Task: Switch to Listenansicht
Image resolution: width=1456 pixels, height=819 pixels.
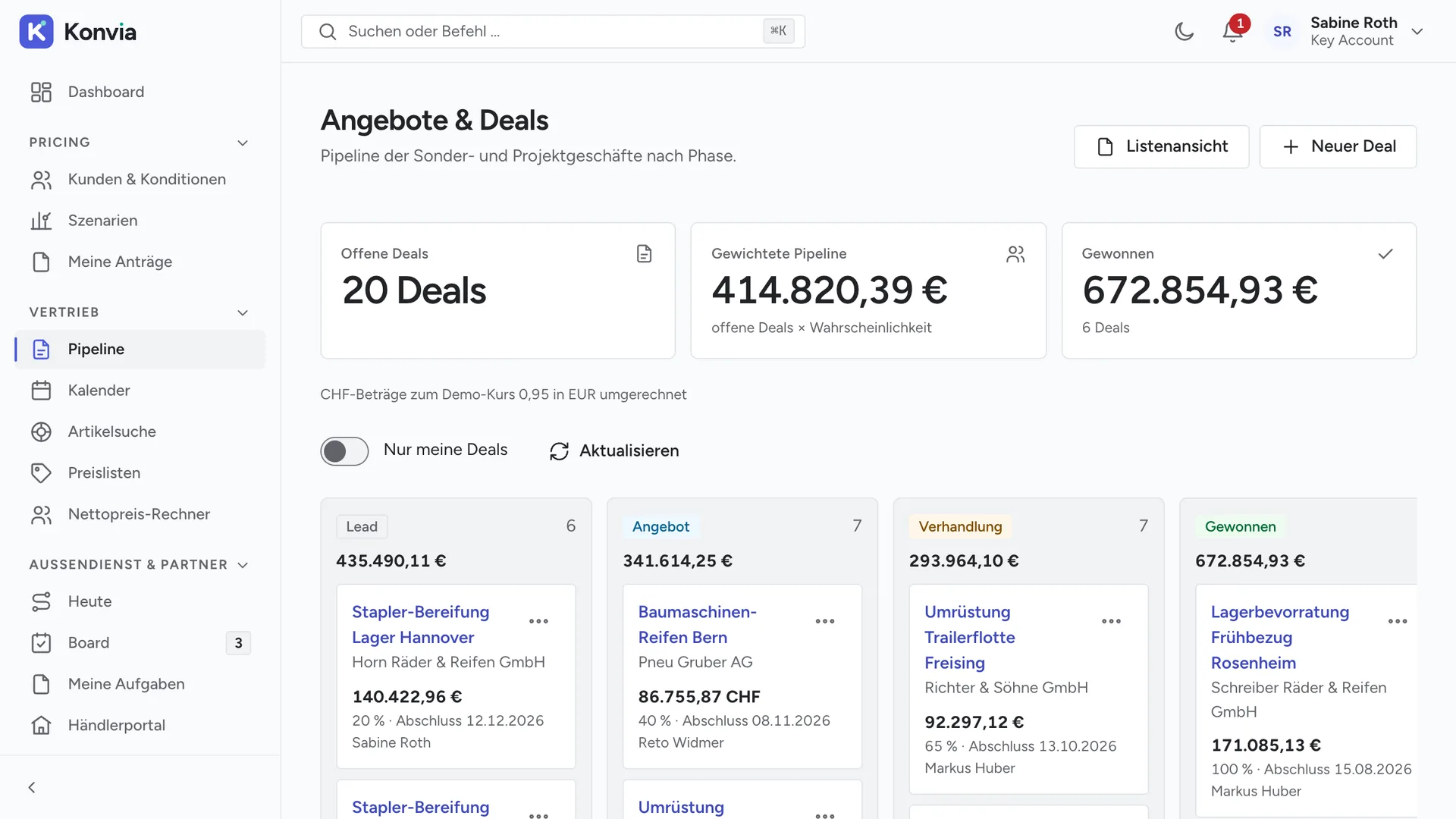Action: [x=1161, y=147]
